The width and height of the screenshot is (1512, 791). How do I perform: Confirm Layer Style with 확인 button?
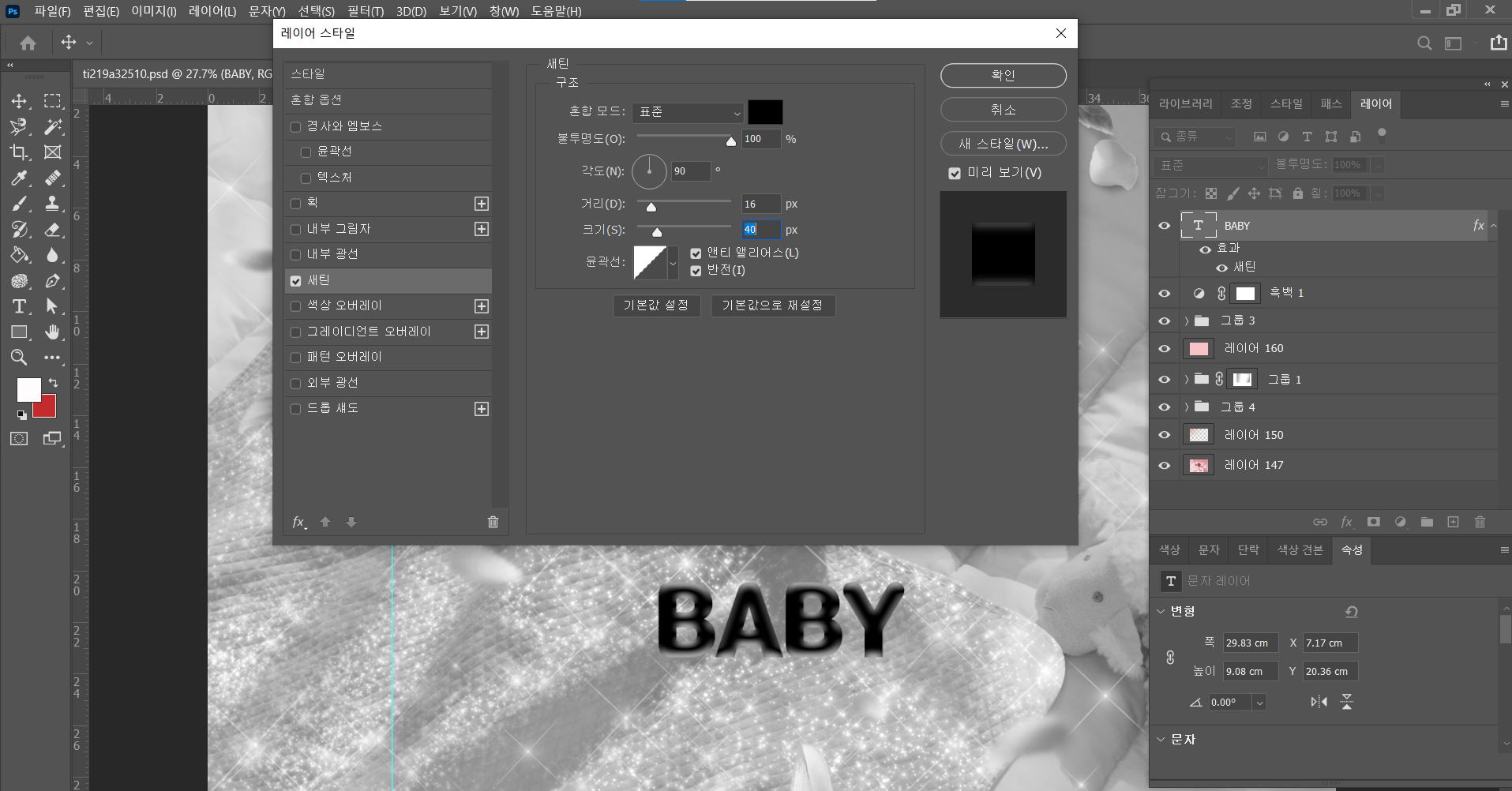click(1004, 76)
